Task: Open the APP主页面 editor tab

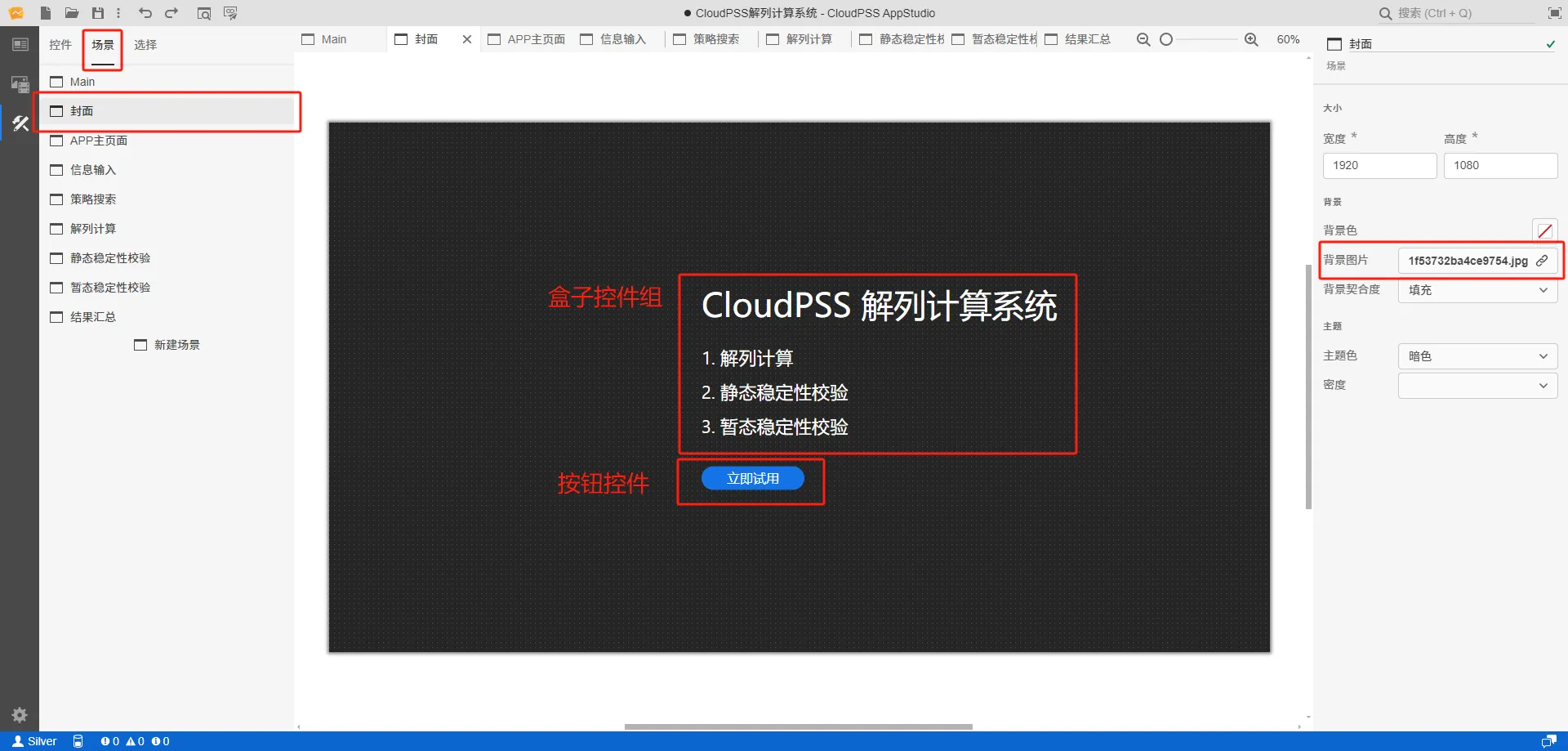Action: pyautogui.click(x=527, y=39)
